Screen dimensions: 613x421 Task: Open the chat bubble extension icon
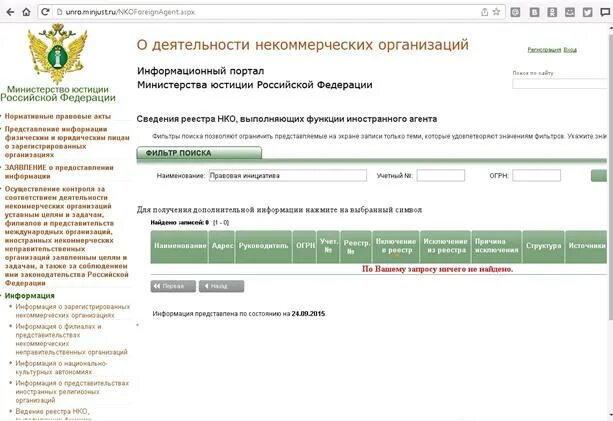pos(605,12)
